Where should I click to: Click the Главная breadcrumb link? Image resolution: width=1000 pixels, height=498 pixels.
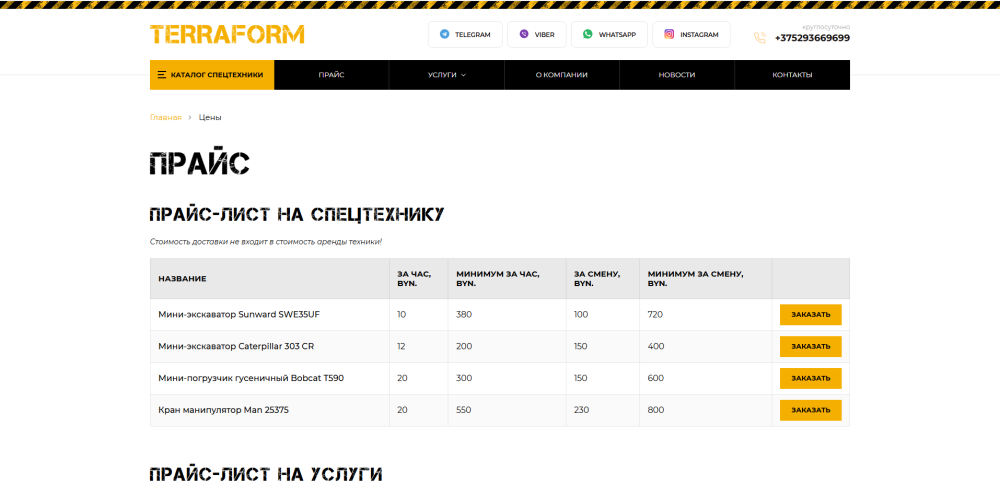coord(166,118)
